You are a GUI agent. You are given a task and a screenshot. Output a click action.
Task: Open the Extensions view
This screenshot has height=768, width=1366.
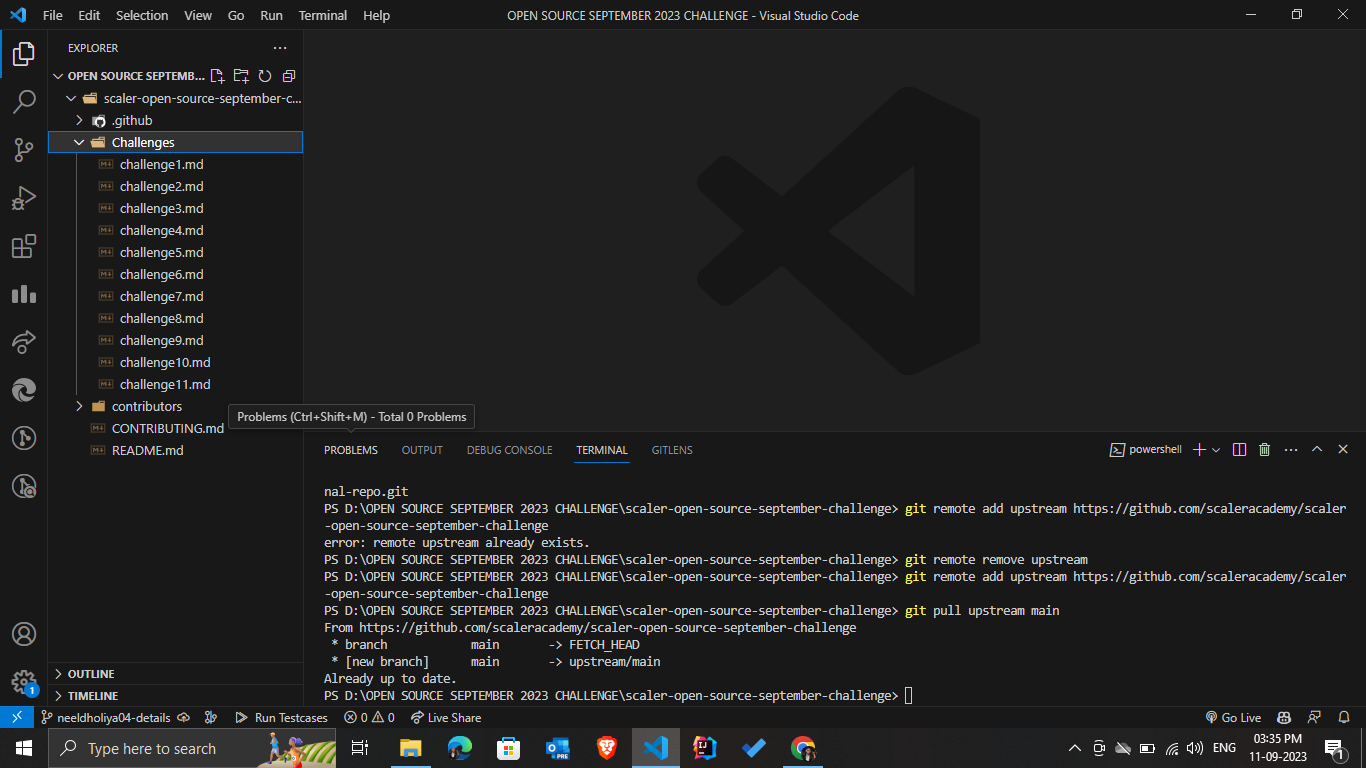click(24, 247)
